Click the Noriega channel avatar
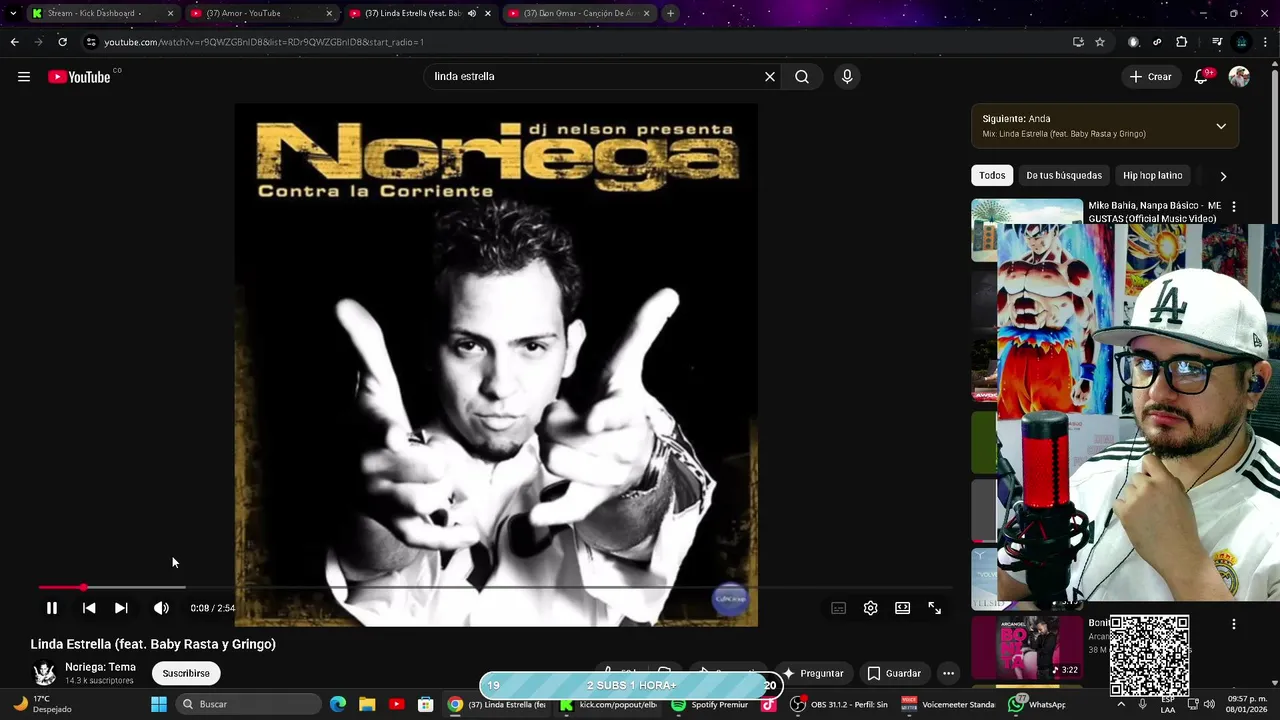This screenshot has width=1280, height=720. click(x=45, y=673)
